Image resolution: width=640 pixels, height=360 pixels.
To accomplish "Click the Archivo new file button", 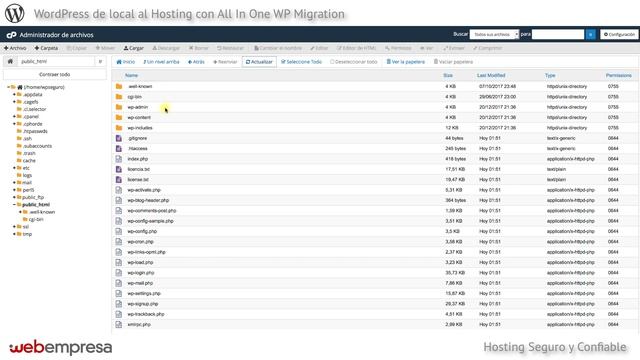I will 15,48.
